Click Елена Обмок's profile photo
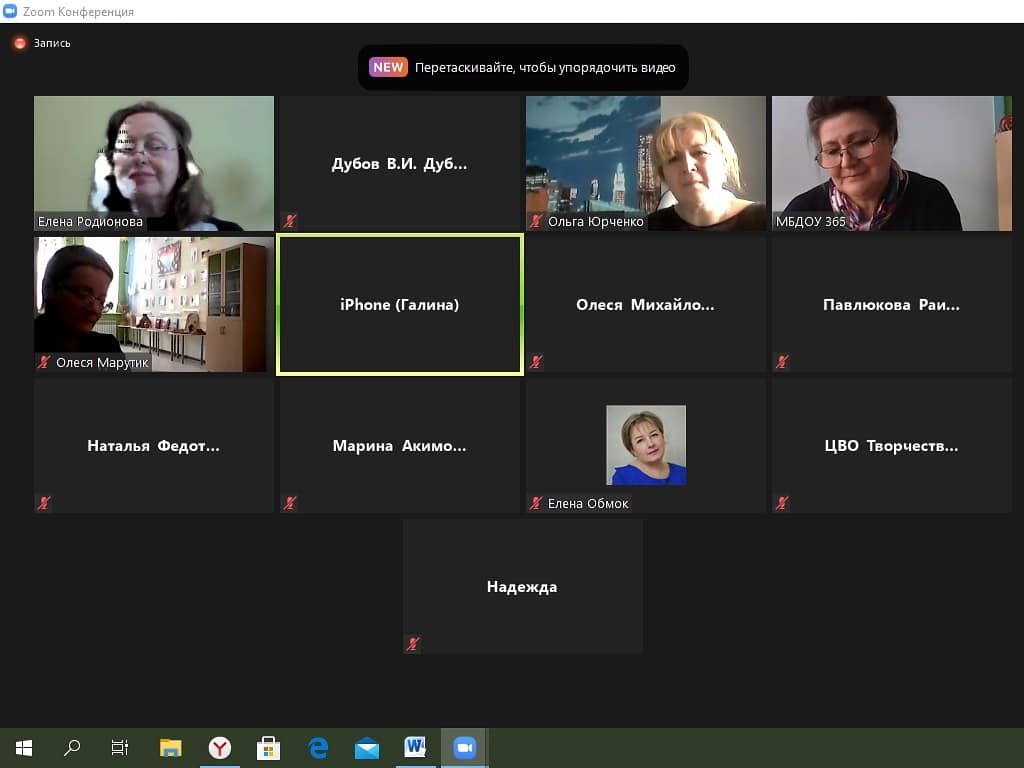Viewport: 1024px width, 768px height. [646, 445]
